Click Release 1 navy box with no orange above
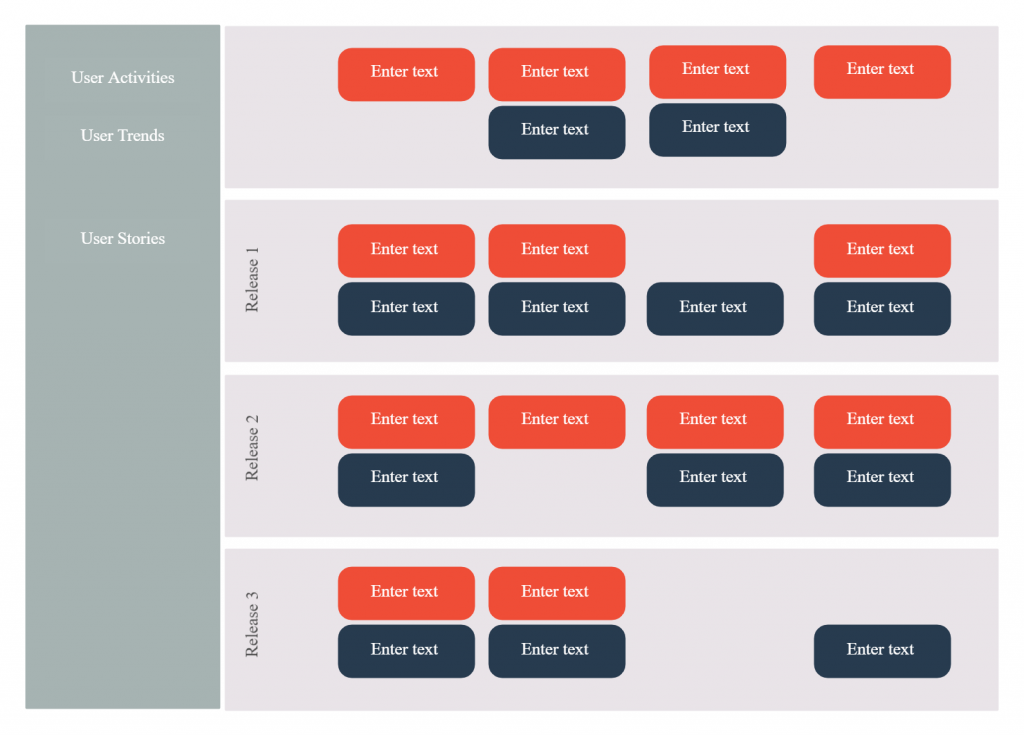This screenshot has height=735, width=1024. click(715, 308)
